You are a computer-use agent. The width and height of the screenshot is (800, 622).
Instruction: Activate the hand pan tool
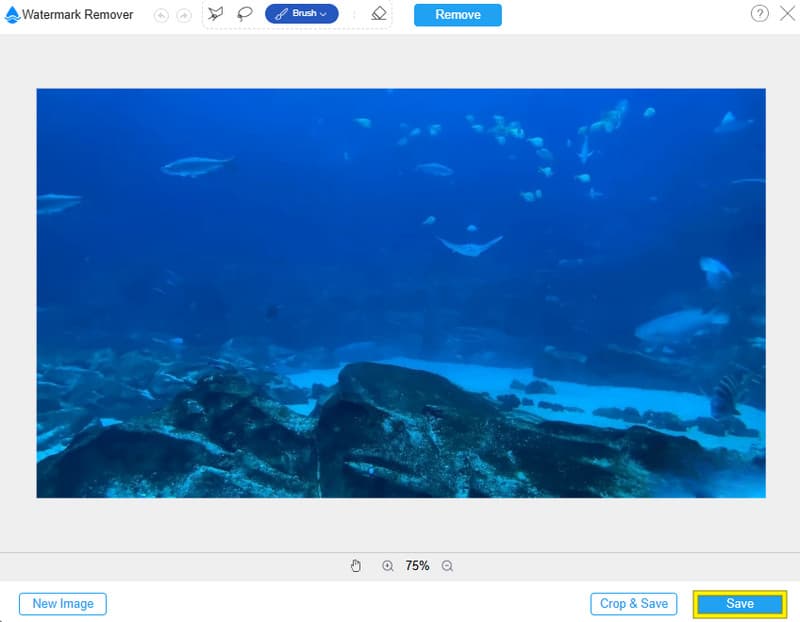(355, 566)
